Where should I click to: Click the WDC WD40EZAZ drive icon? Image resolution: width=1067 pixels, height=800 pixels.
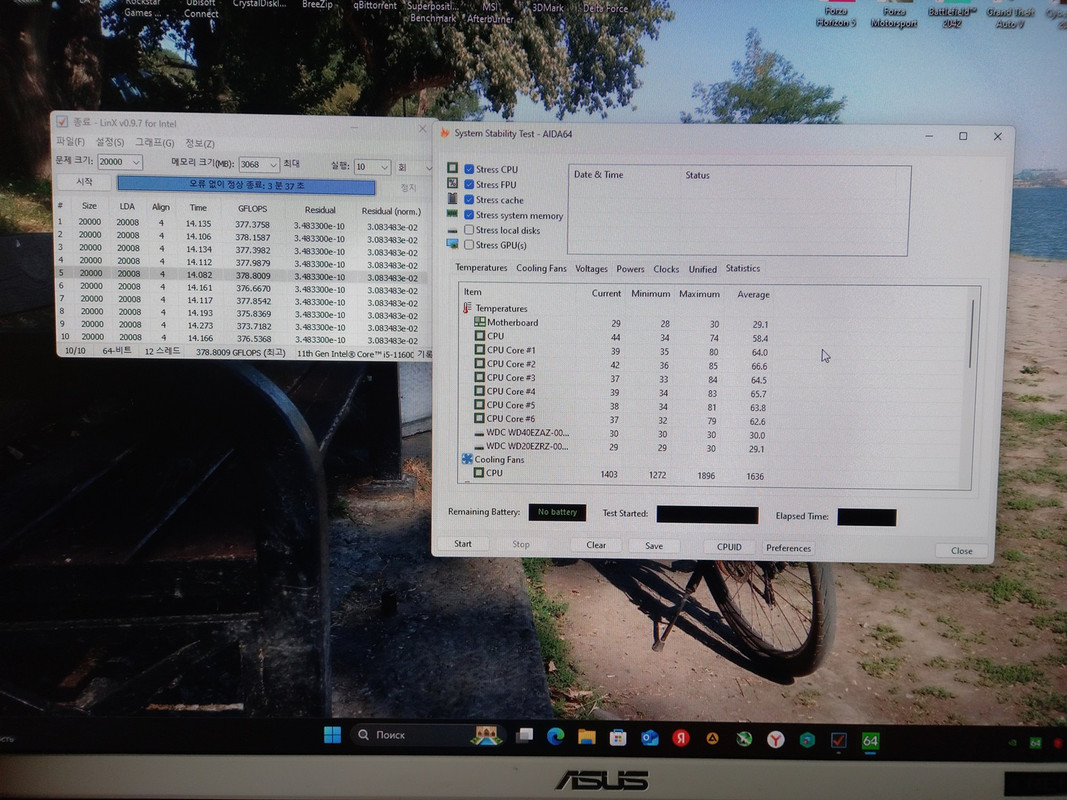tap(479, 433)
